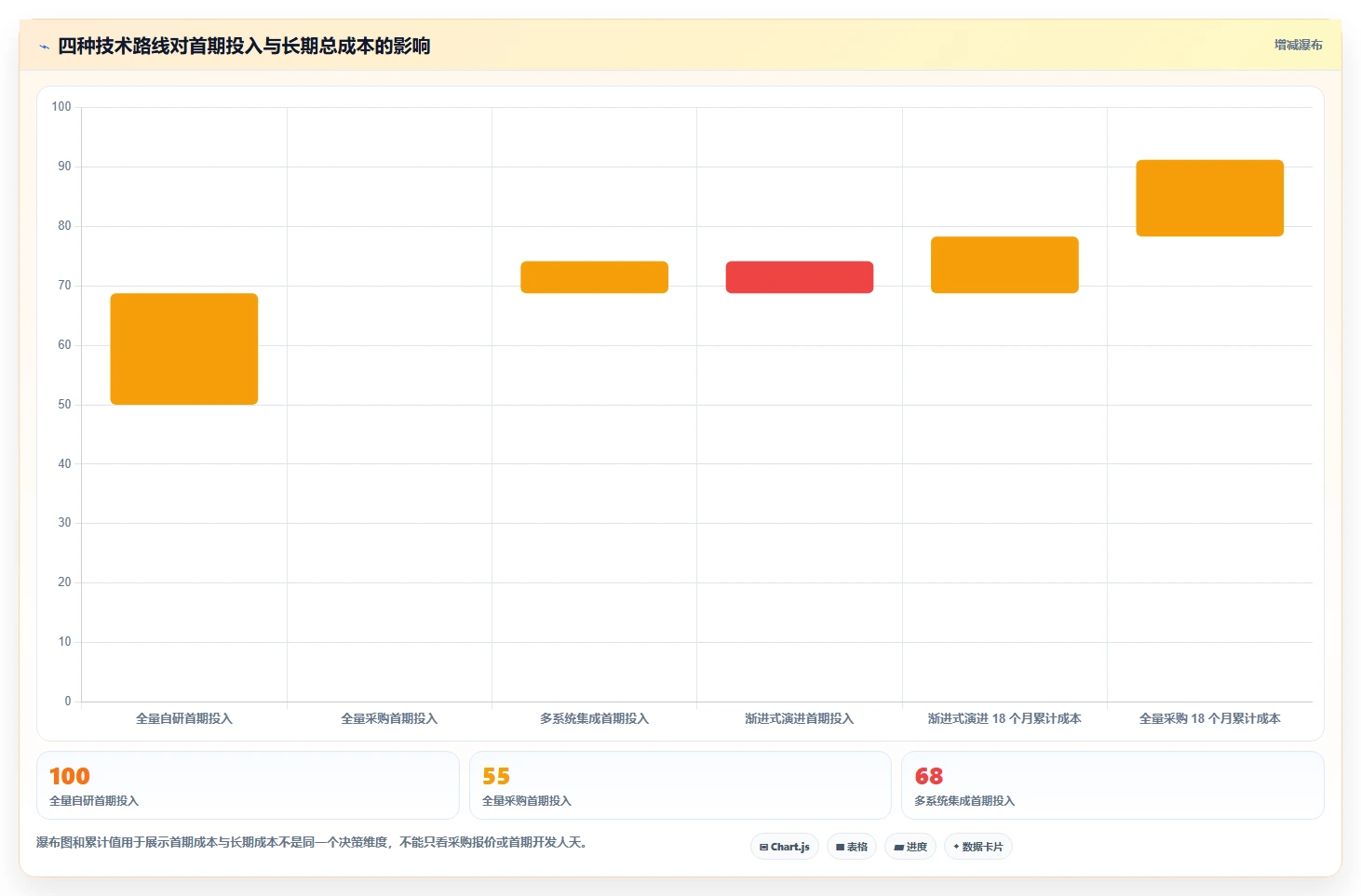Click the 表格 tag chip
1361x896 pixels.
852,847
